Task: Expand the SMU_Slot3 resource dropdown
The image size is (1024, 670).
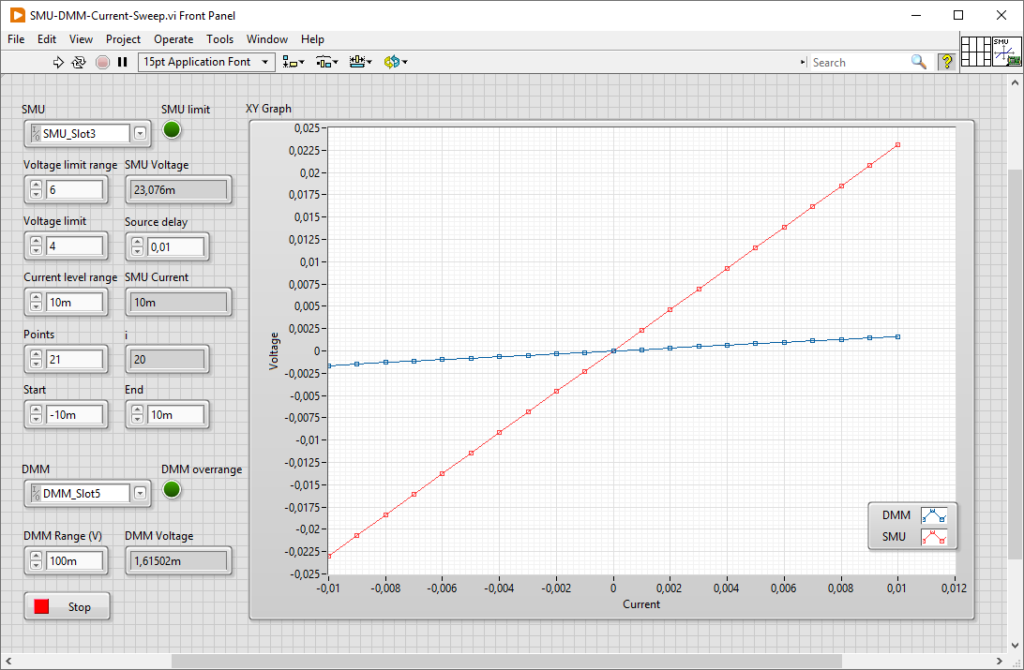Action: [x=140, y=133]
